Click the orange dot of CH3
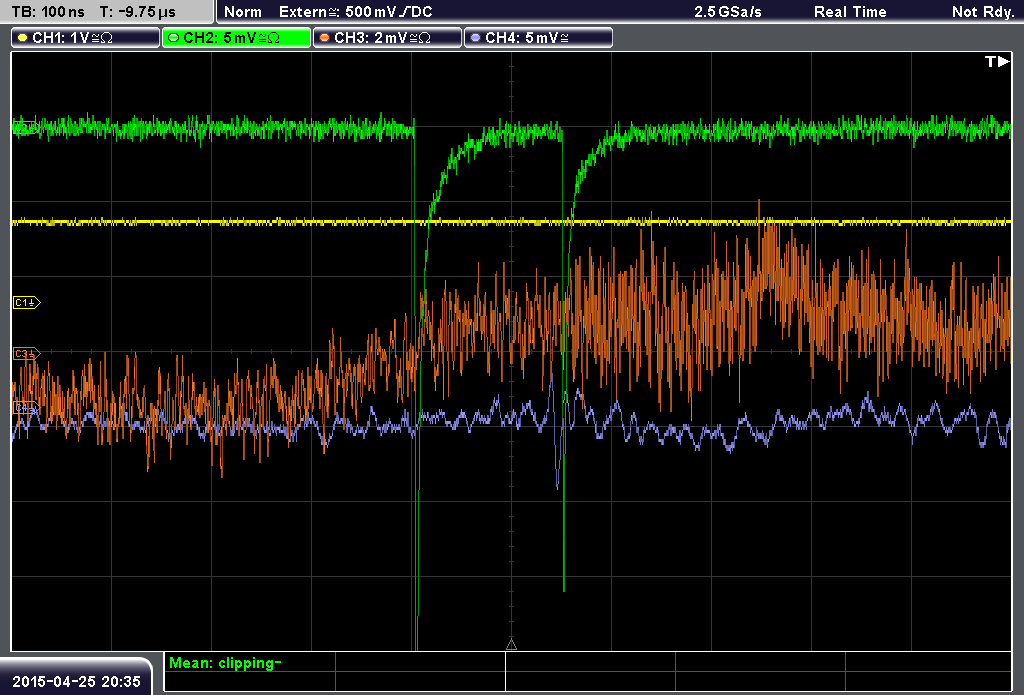Screen dimensions: 1024x695 pos(324,38)
